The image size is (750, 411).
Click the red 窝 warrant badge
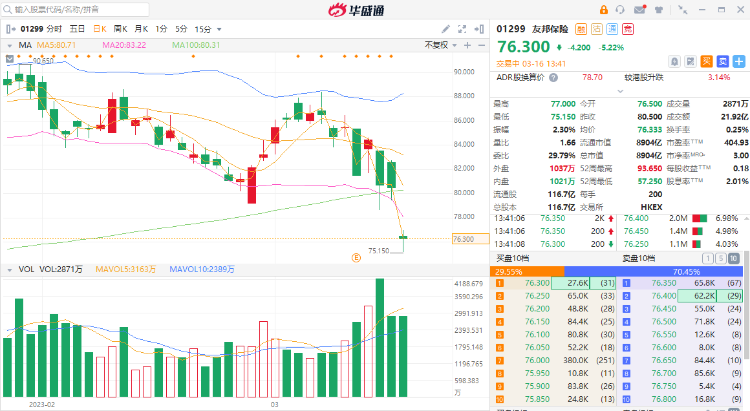[628, 29]
